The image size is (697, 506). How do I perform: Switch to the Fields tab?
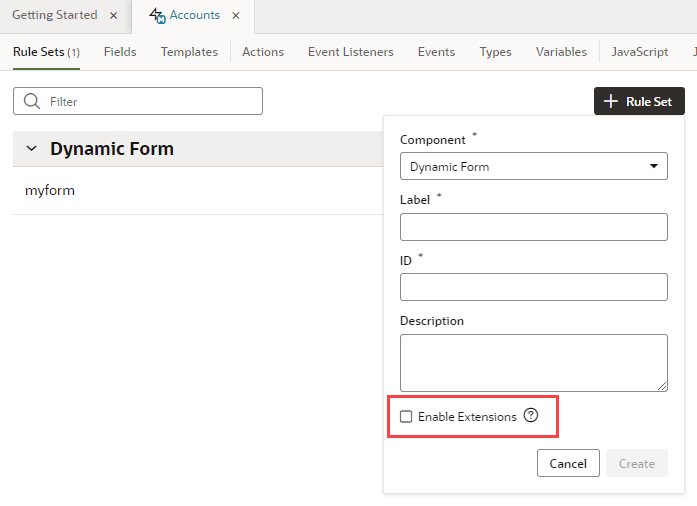coord(120,52)
